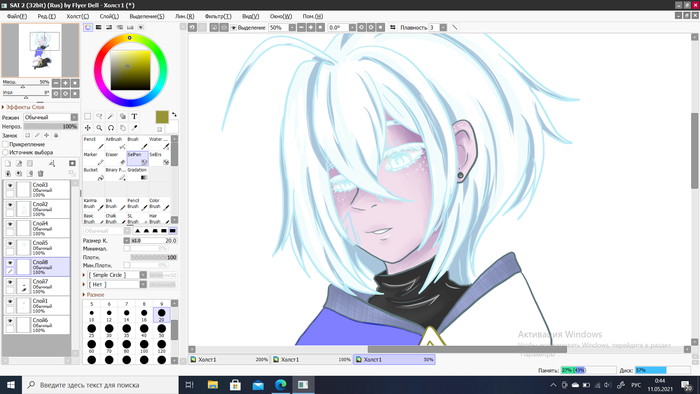Choose the magic wand tool
Viewport: 700px width, 394px height.
coord(111,116)
